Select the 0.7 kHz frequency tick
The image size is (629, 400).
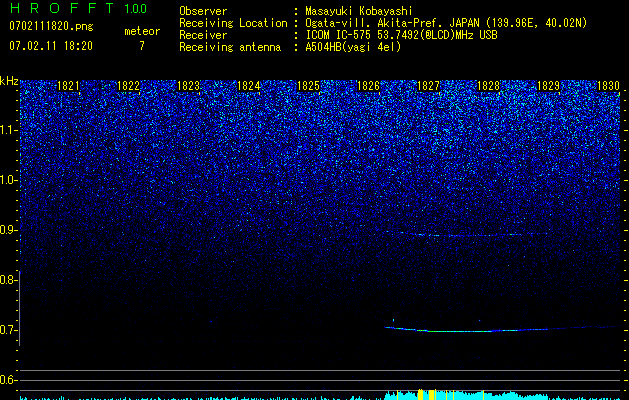coord(9,330)
